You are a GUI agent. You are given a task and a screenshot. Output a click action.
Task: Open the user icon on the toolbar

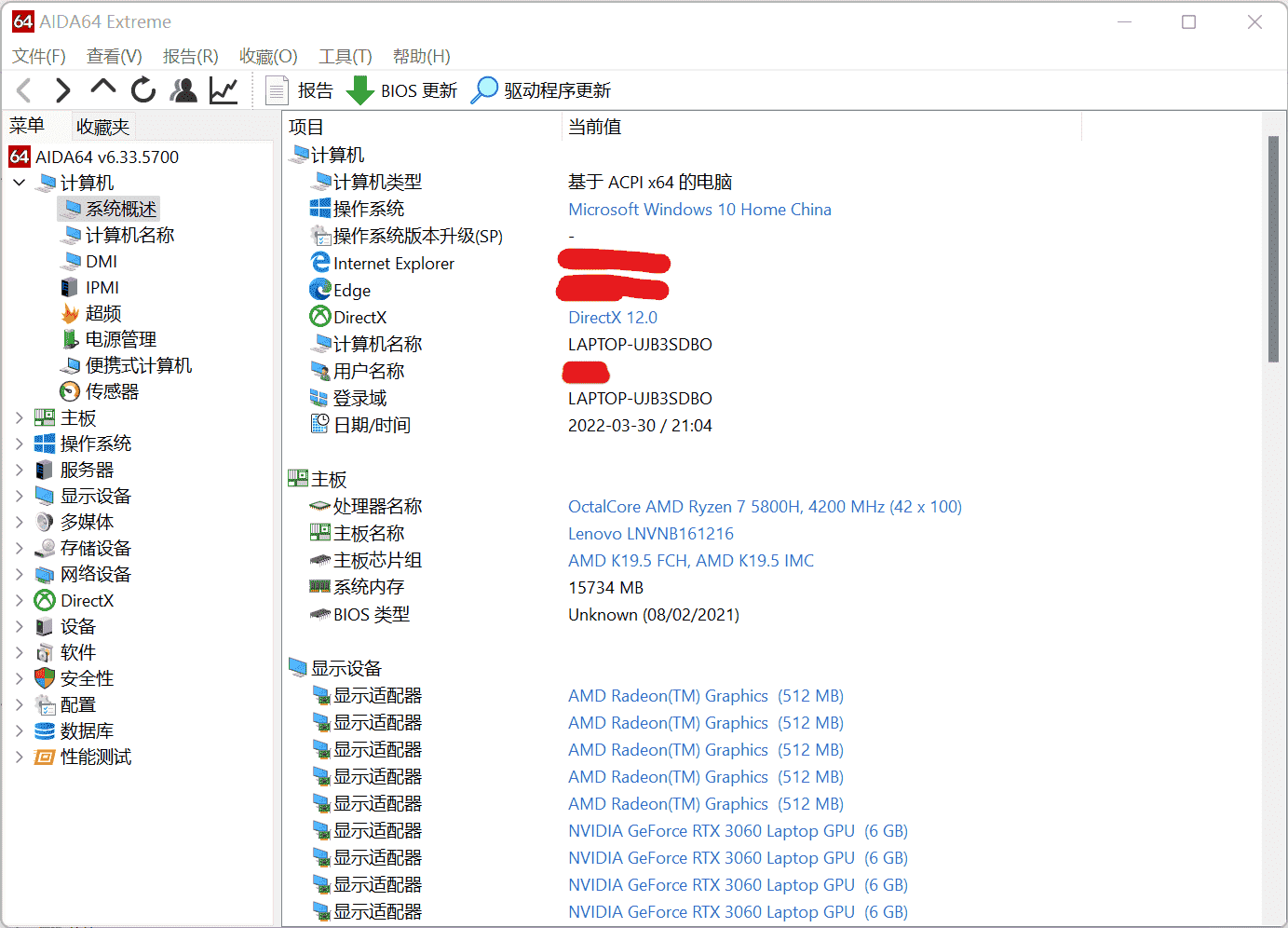tap(183, 90)
